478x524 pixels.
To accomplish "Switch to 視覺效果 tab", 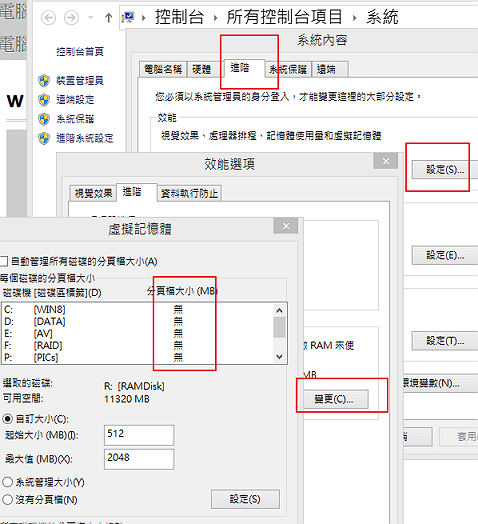I will coord(93,193).
